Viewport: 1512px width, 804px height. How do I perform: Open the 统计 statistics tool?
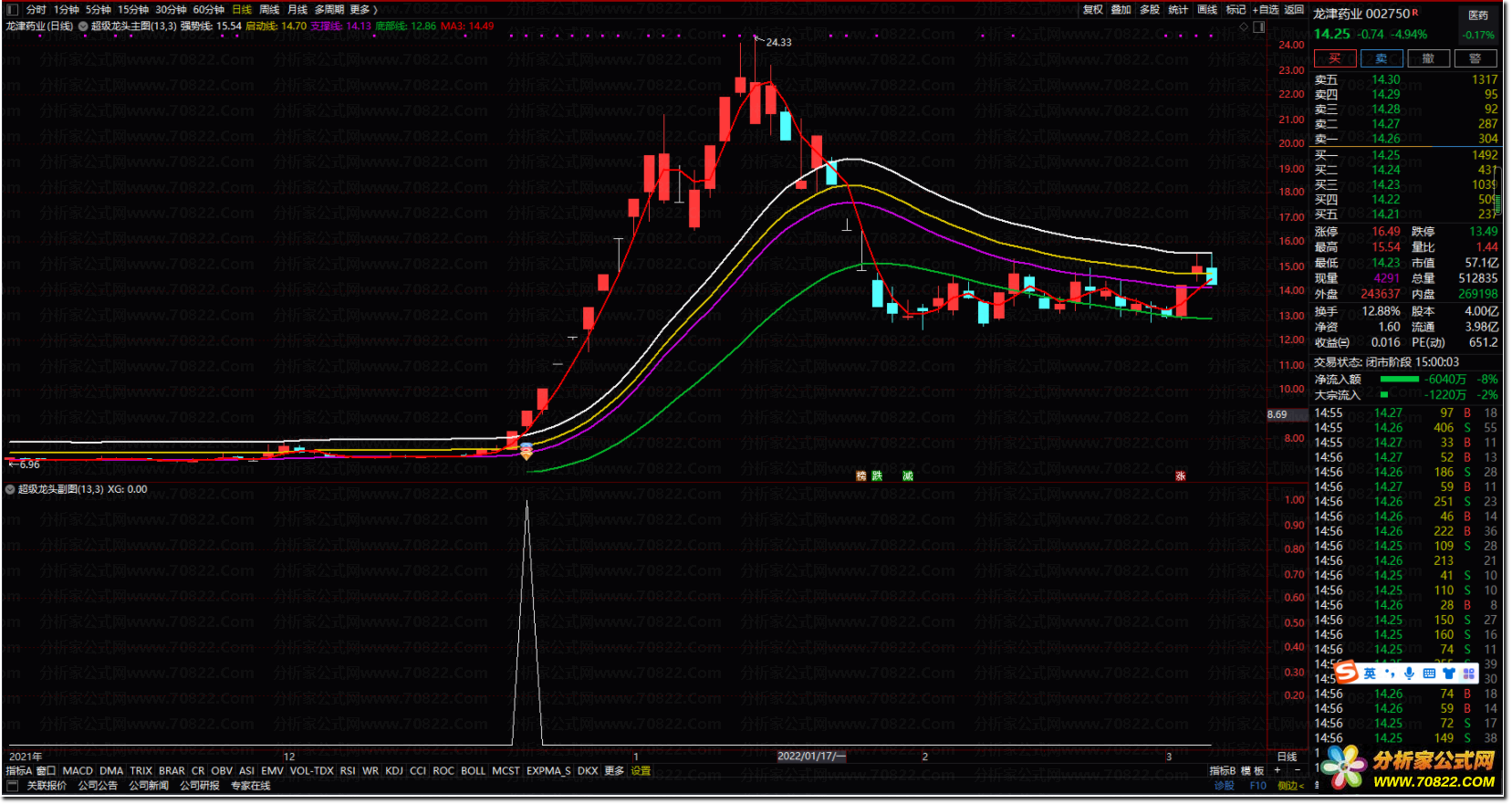pyautogui.click(x=1179, y=10)
